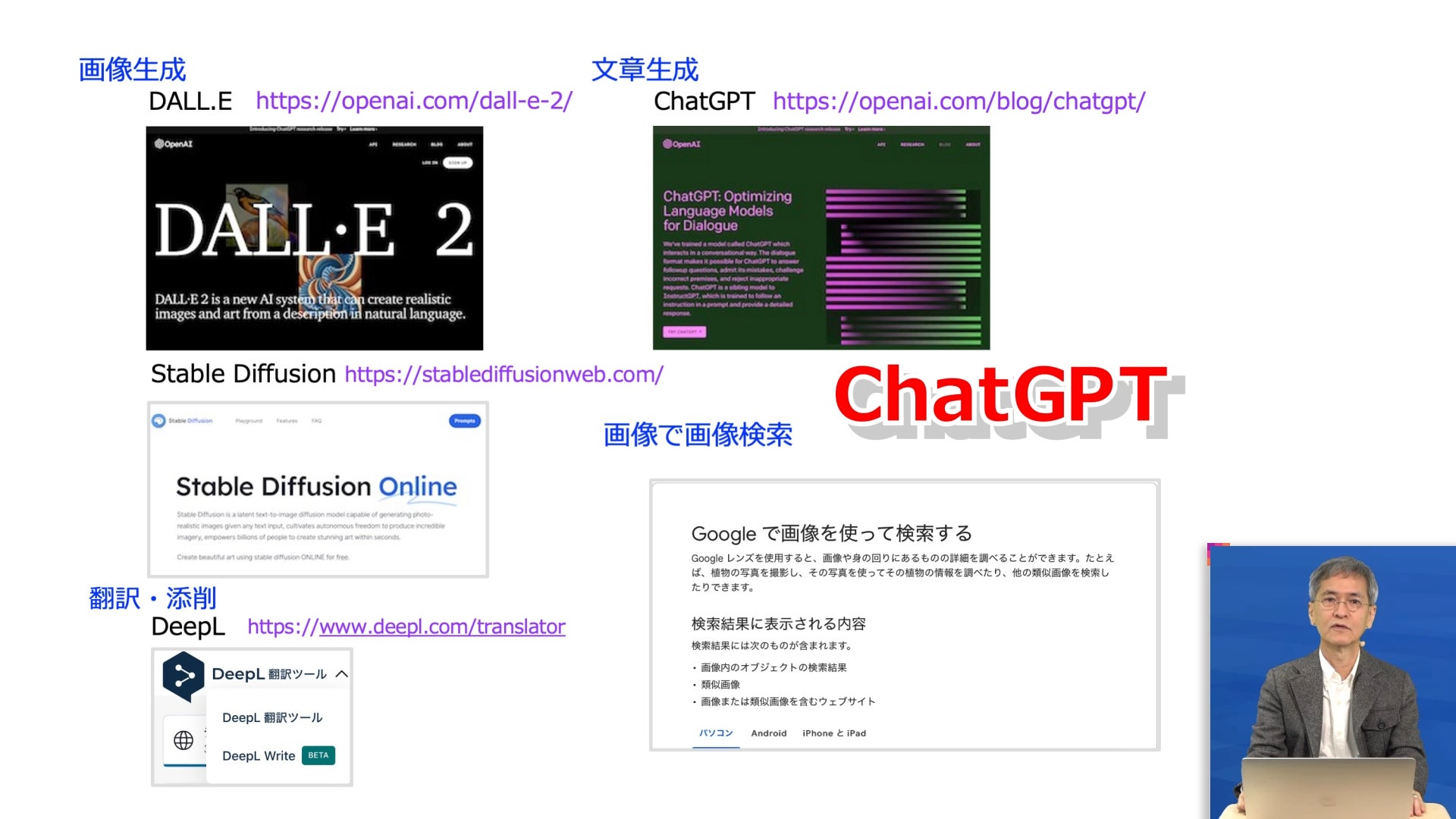Click the pink Try ChatGPT button
The height and width of the screenshot is (819, 1456).
[685, 331]
